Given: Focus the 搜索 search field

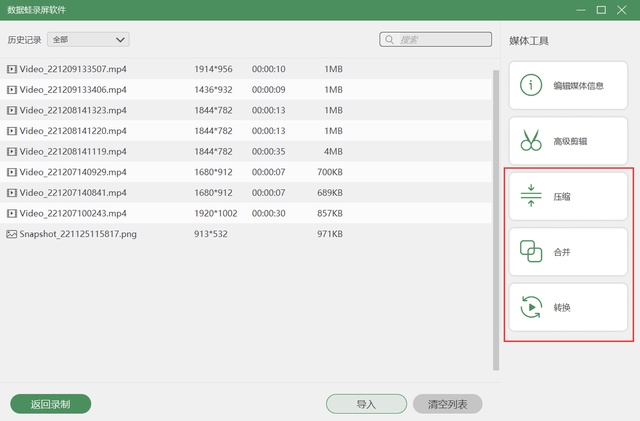Looking at the screenshot, I should [x=436, y=40].
